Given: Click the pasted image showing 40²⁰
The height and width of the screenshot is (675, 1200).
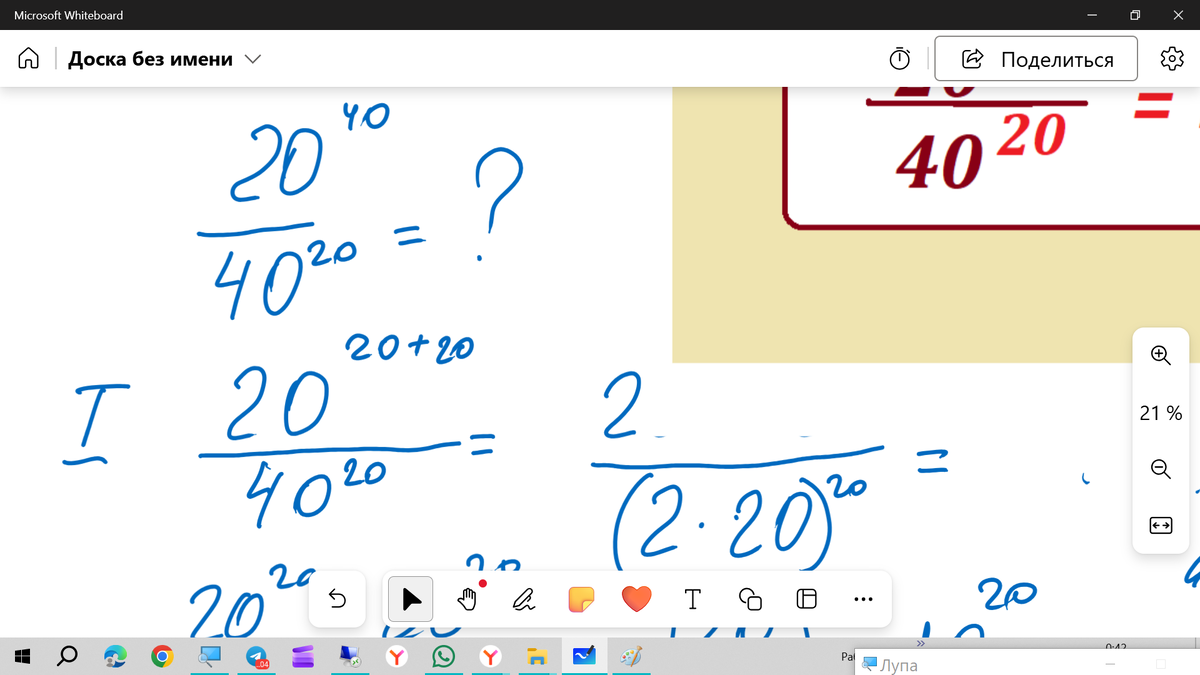Looking at the screenshot, I should [x=936, y=225].
